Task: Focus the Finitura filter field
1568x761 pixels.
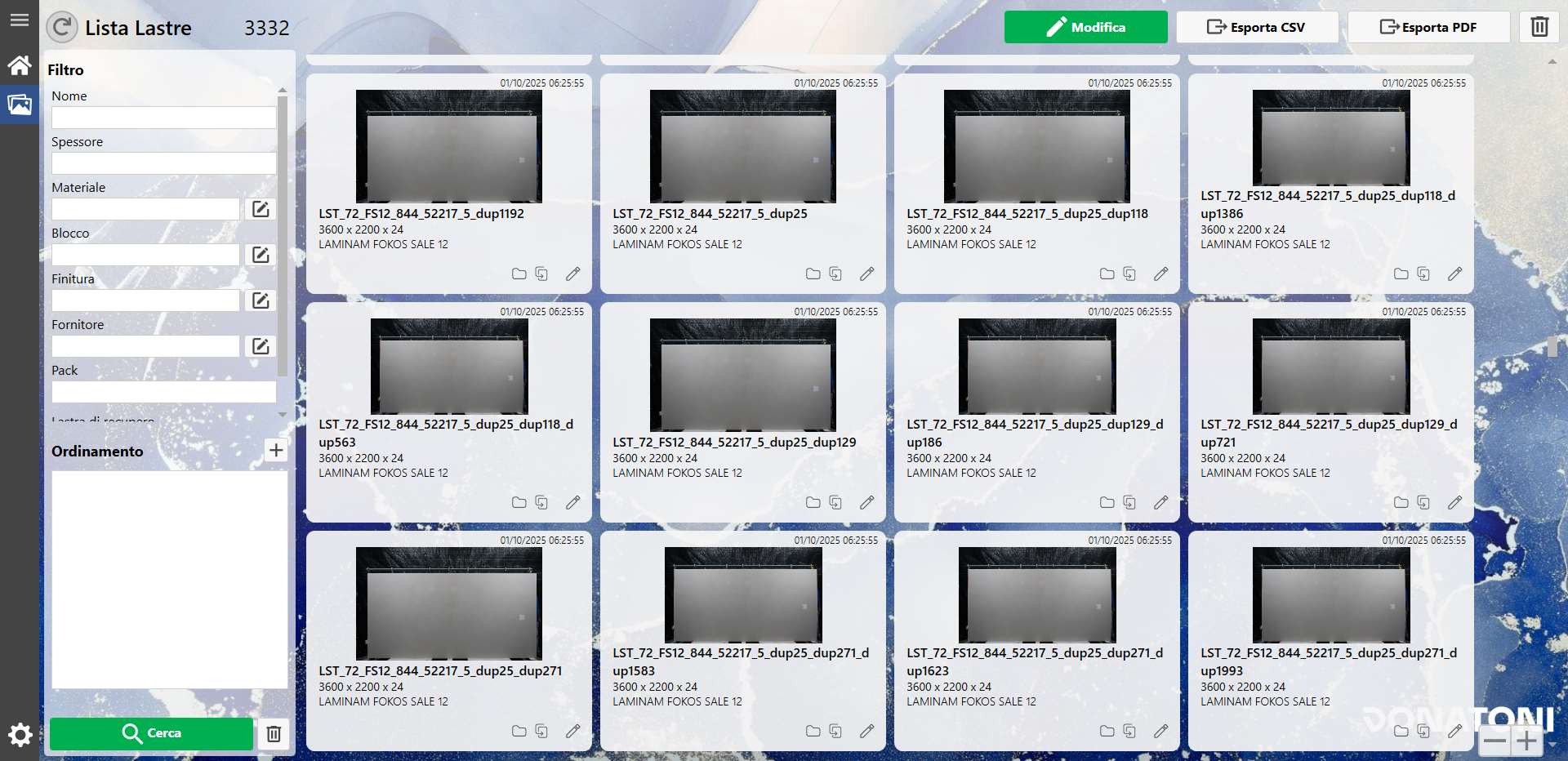Action: click(145, 300)
